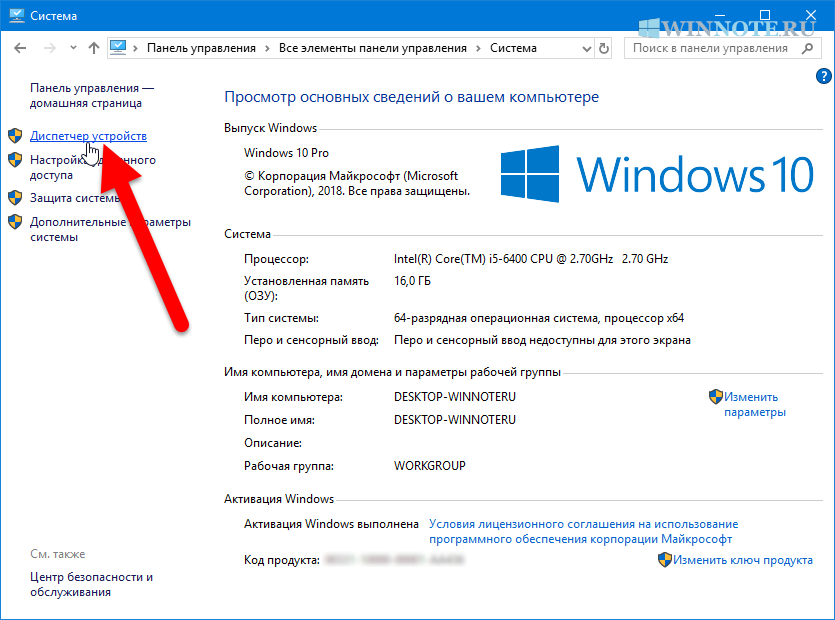
Task: Click Изменить ключ продукта link
Action: [x=743, y=560]
